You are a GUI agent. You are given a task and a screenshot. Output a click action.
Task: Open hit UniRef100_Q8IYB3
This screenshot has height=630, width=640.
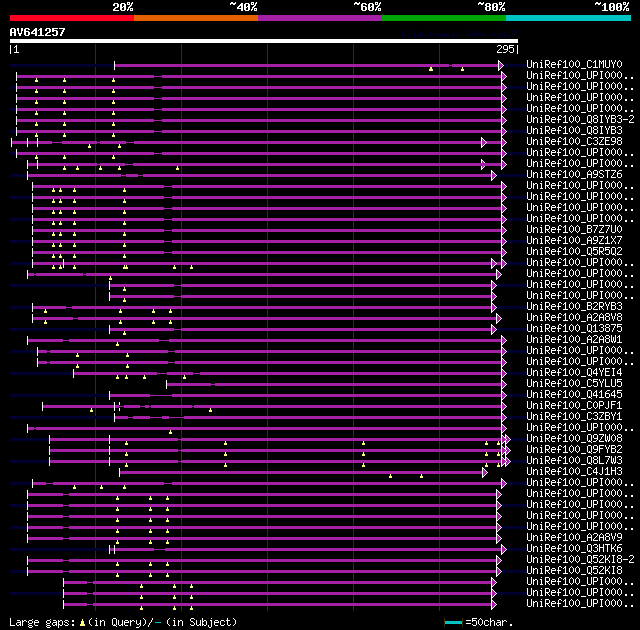574,131
